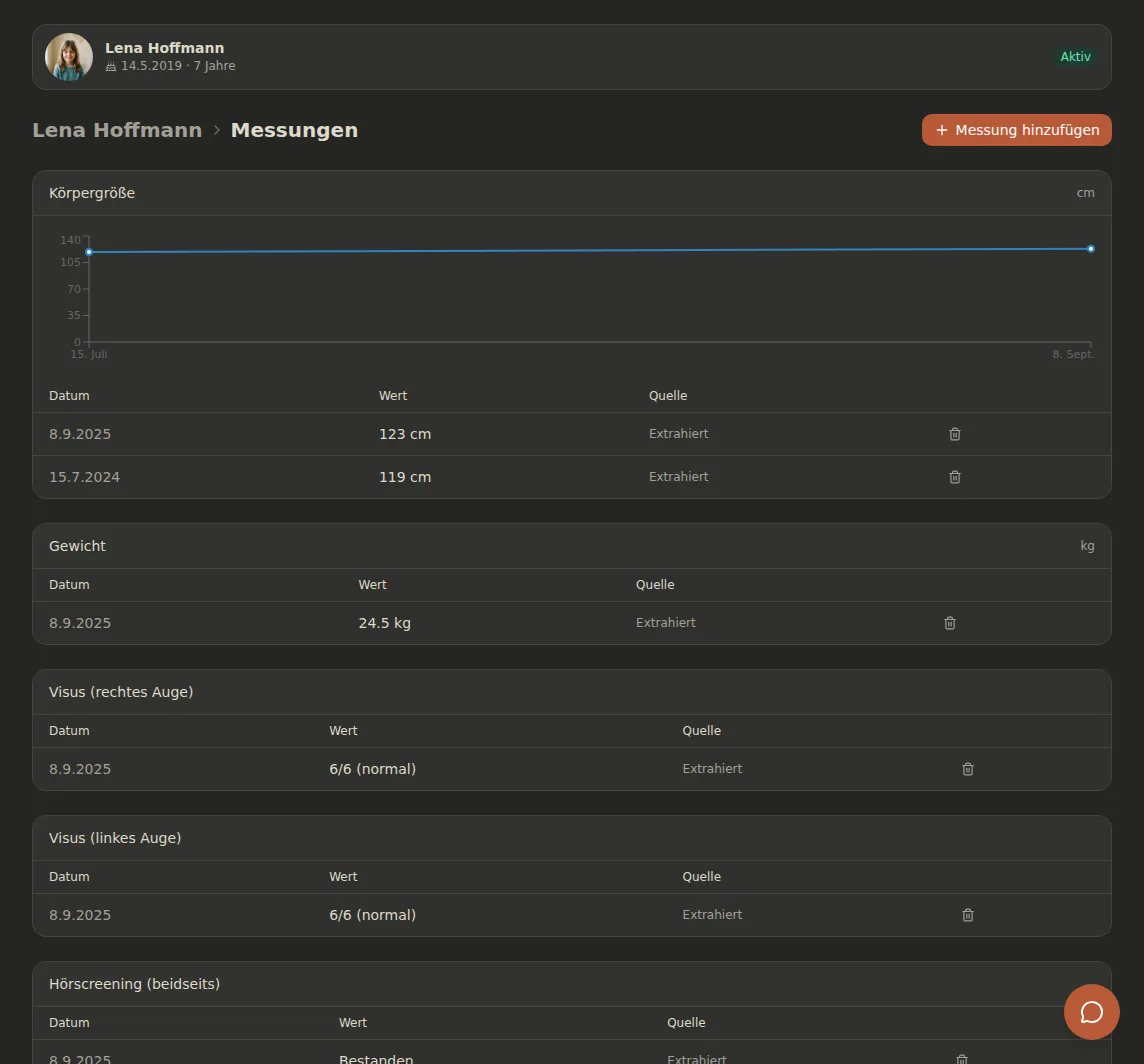Click the Hörscreening (beidseits) header

[x=134, y=984]
